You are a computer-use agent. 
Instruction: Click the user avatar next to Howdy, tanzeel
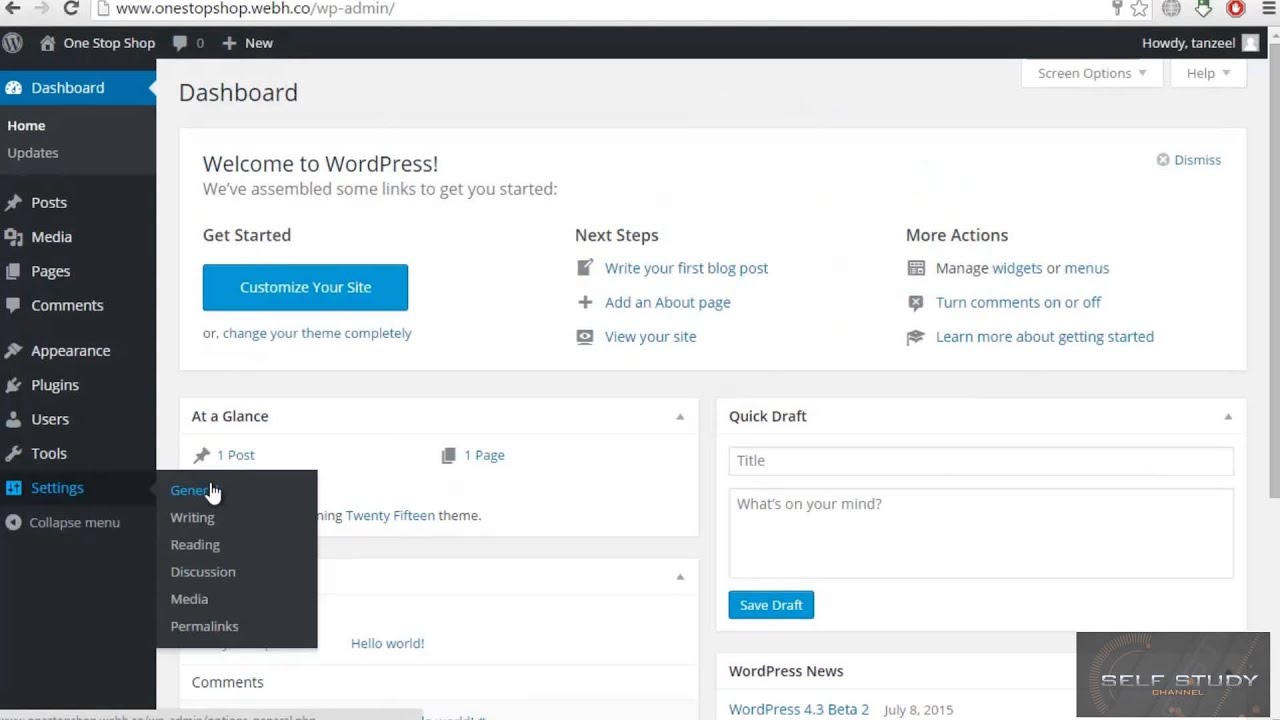tap(1251, 43)
